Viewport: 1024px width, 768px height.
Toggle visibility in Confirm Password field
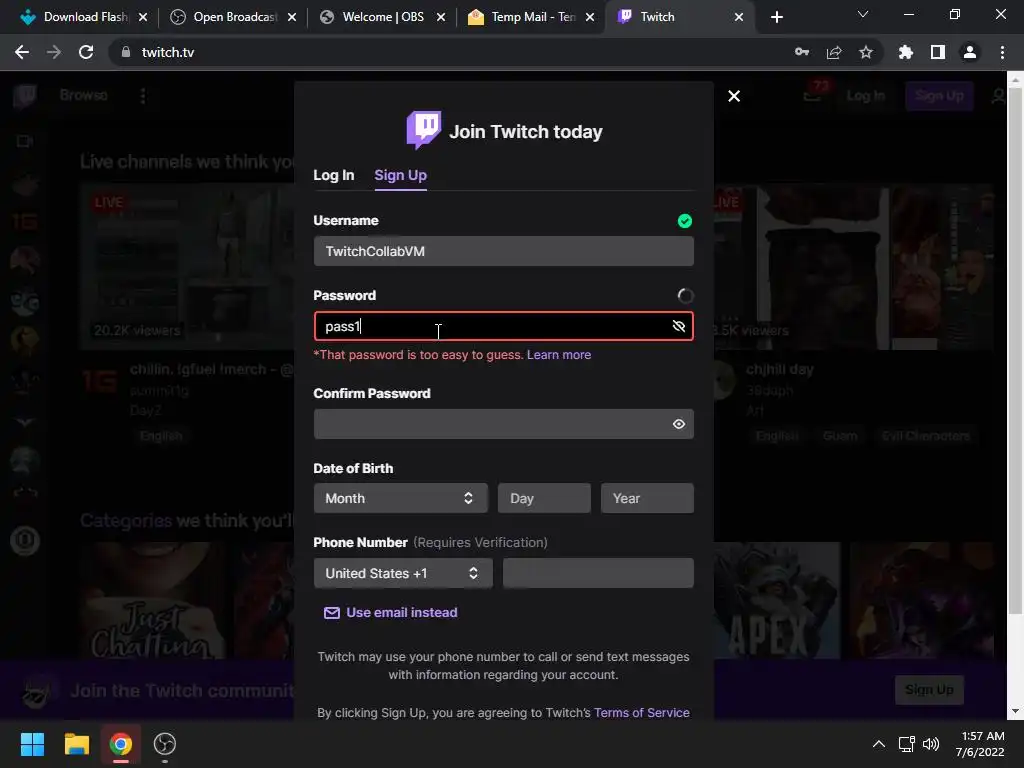pos(679,424)
